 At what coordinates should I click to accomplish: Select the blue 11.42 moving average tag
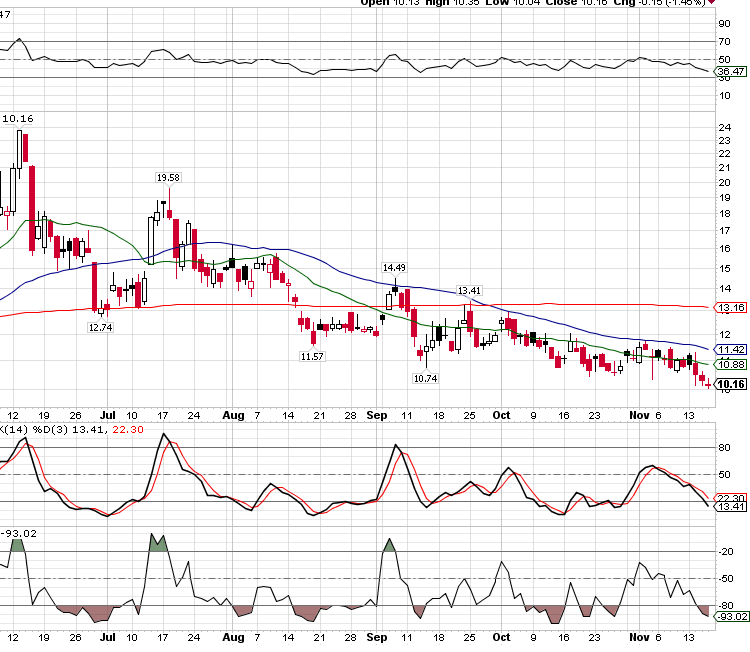pyautogui.click(x=730, y=349)
